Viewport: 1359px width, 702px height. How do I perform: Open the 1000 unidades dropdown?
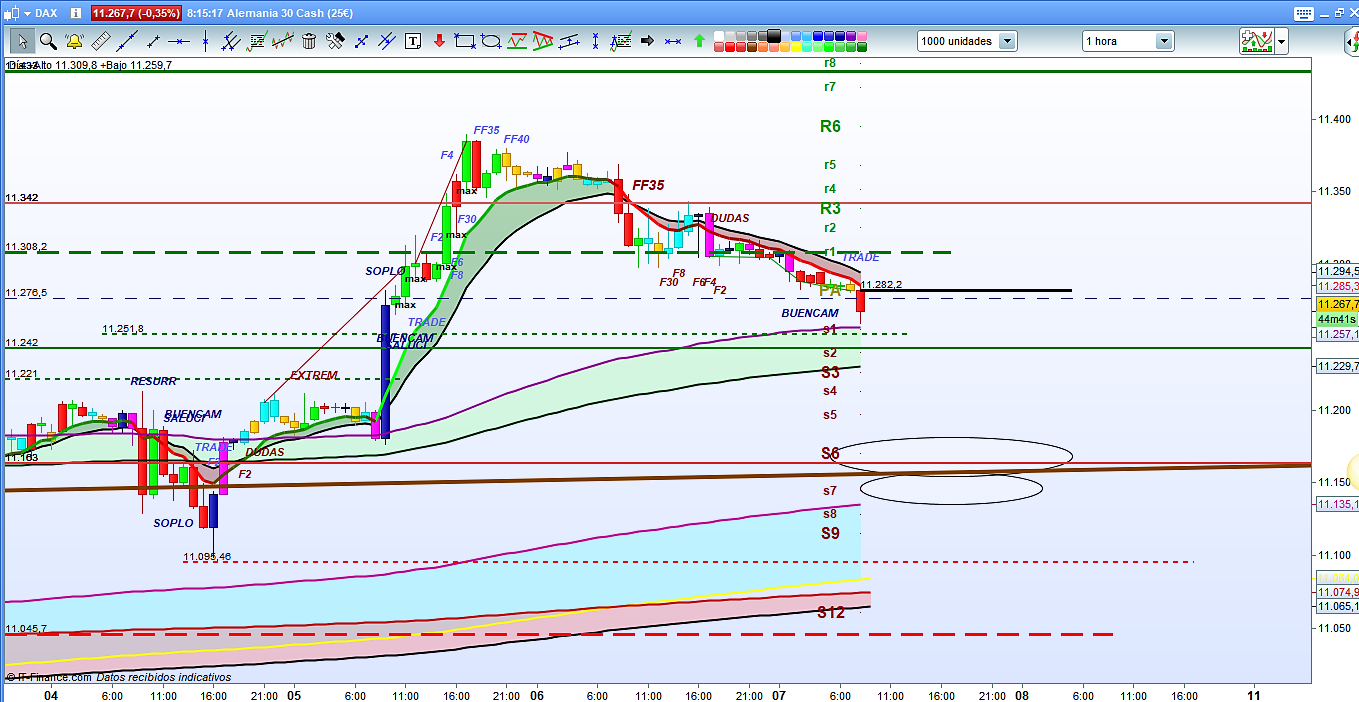1007,41
